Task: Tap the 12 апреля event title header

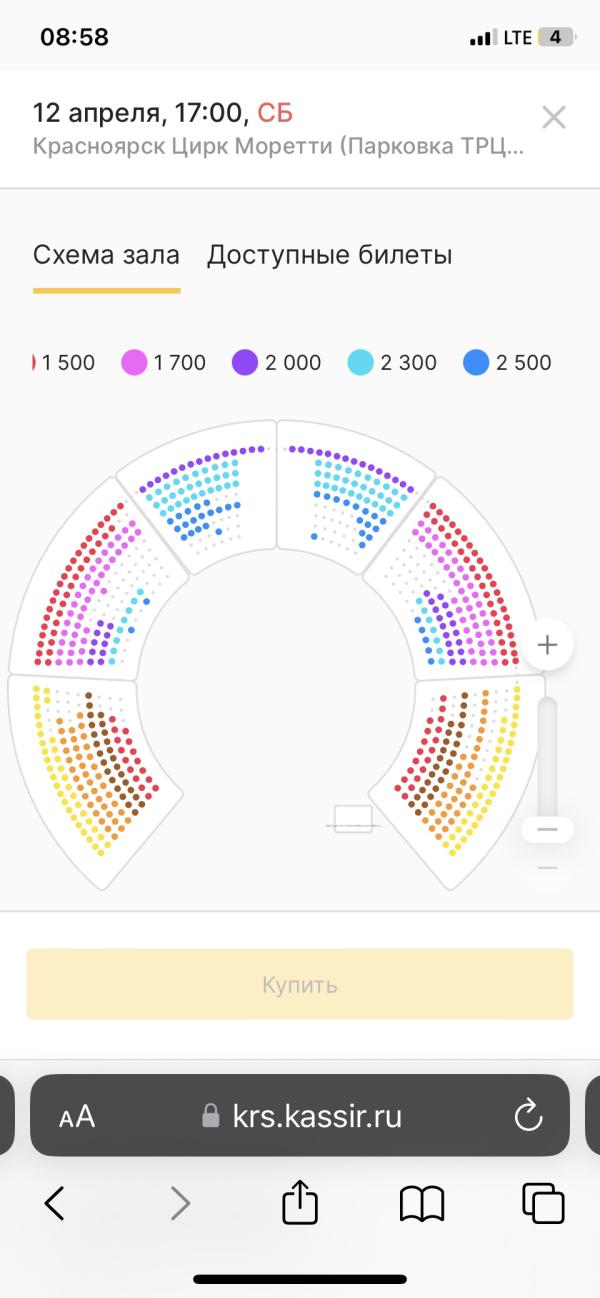Action: click(x=163, y=112)
